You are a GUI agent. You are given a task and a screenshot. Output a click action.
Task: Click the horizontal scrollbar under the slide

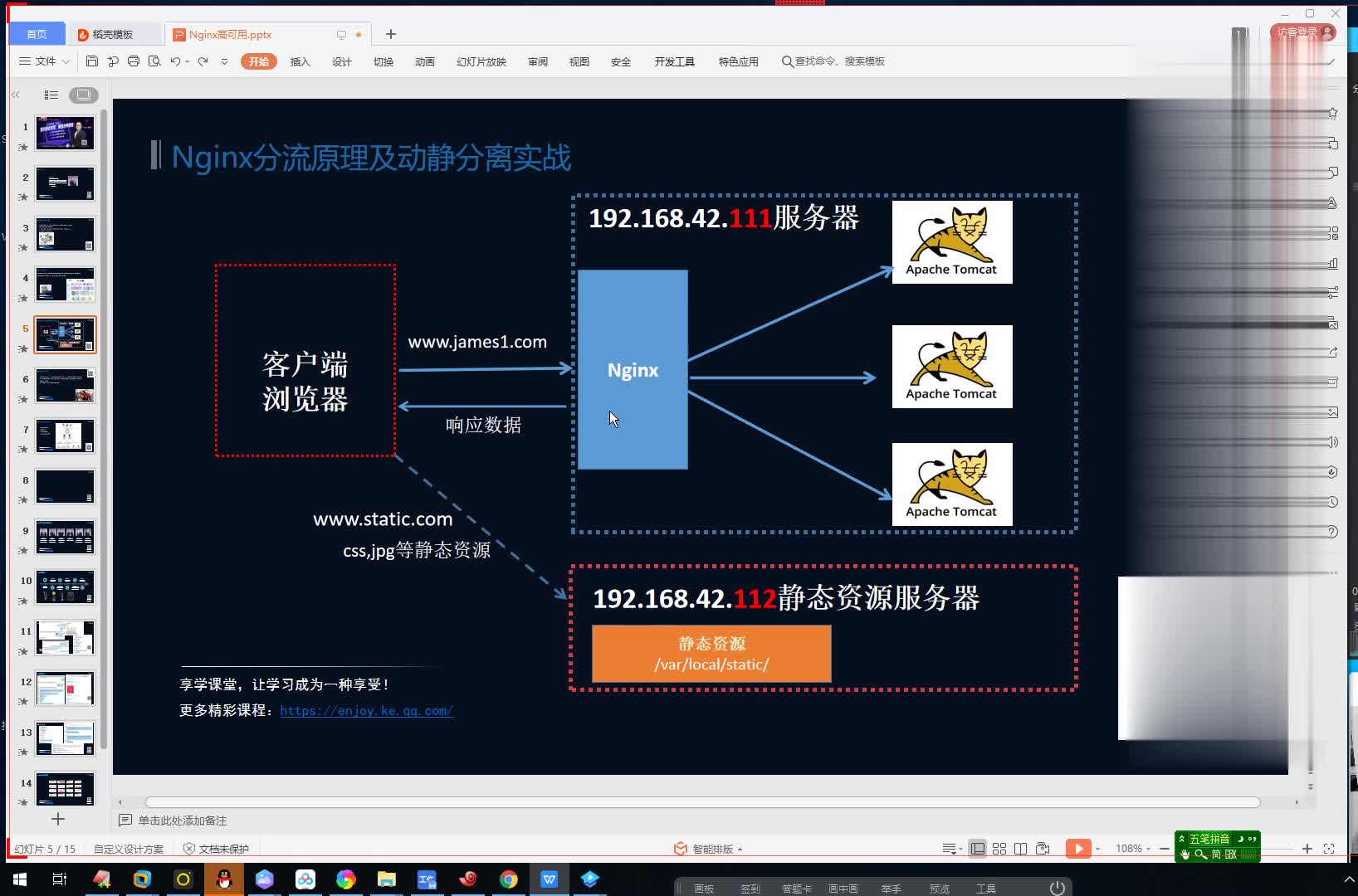pyautogui.click(x=702, y=802)
